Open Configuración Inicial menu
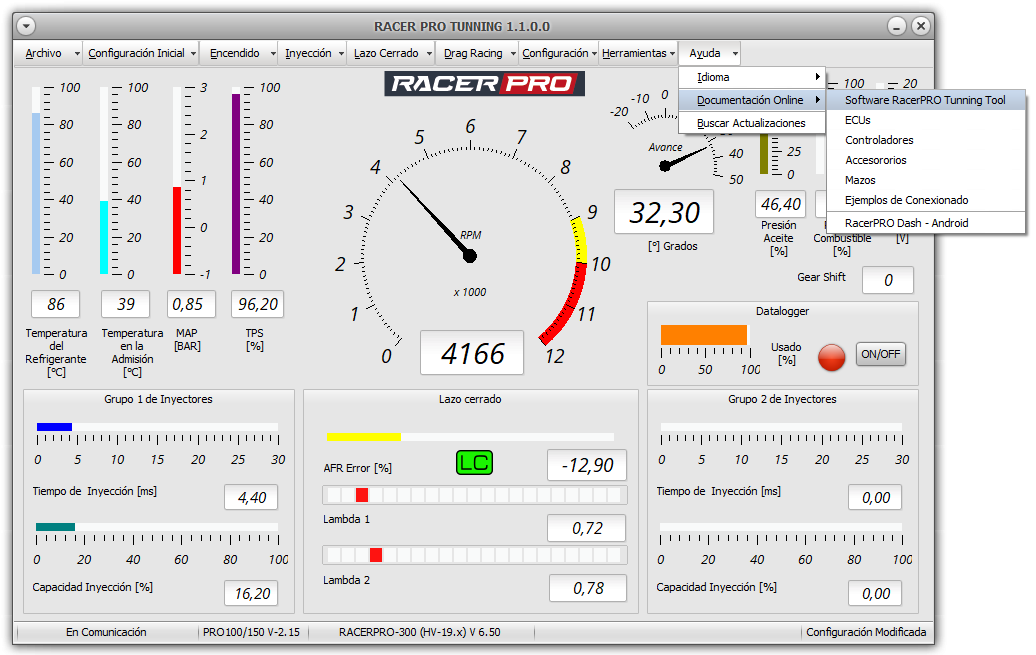Screen dimensions: 1036x655 [137, 54]
